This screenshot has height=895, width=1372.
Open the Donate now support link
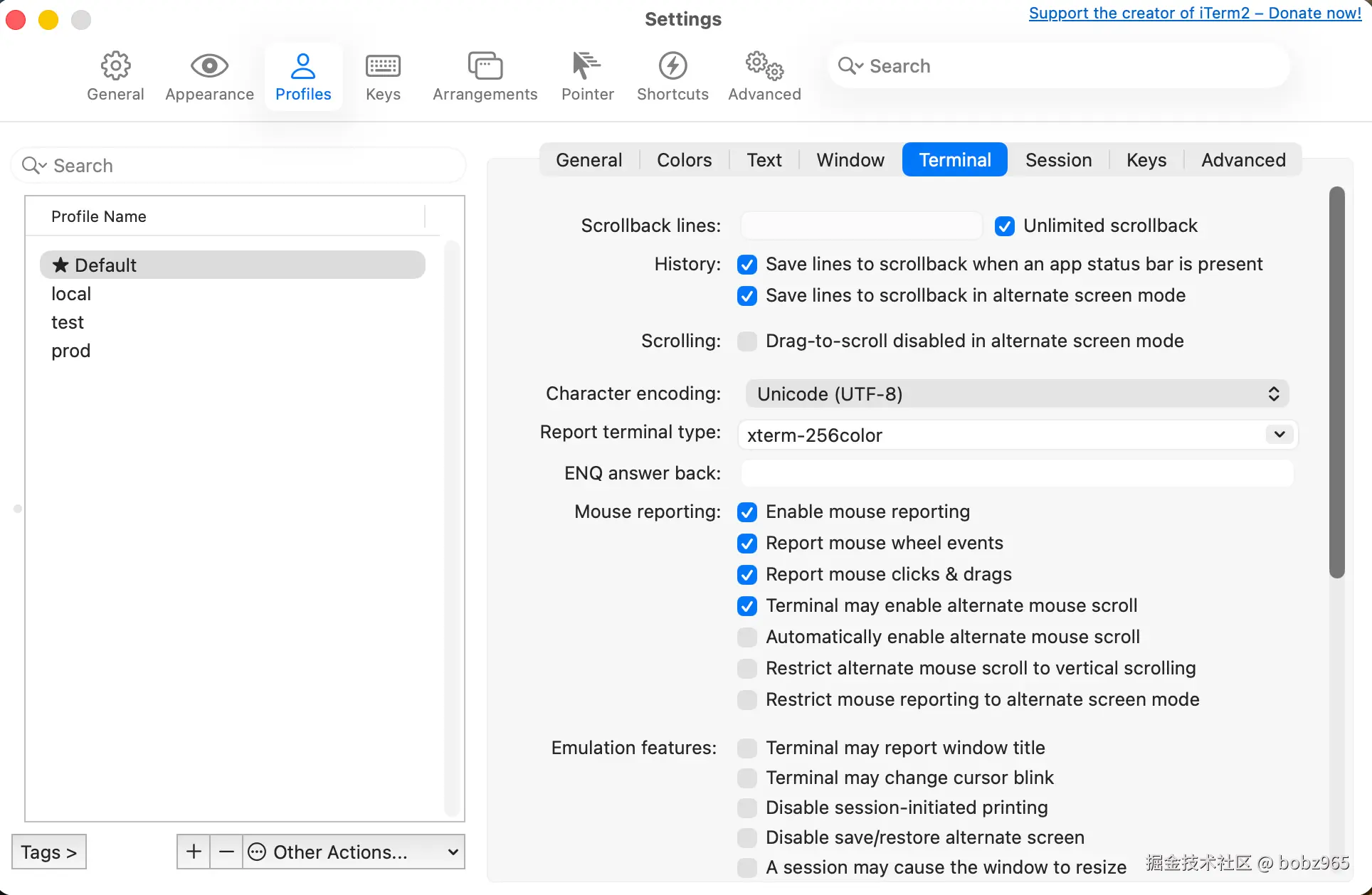[x=1195, y=14]
